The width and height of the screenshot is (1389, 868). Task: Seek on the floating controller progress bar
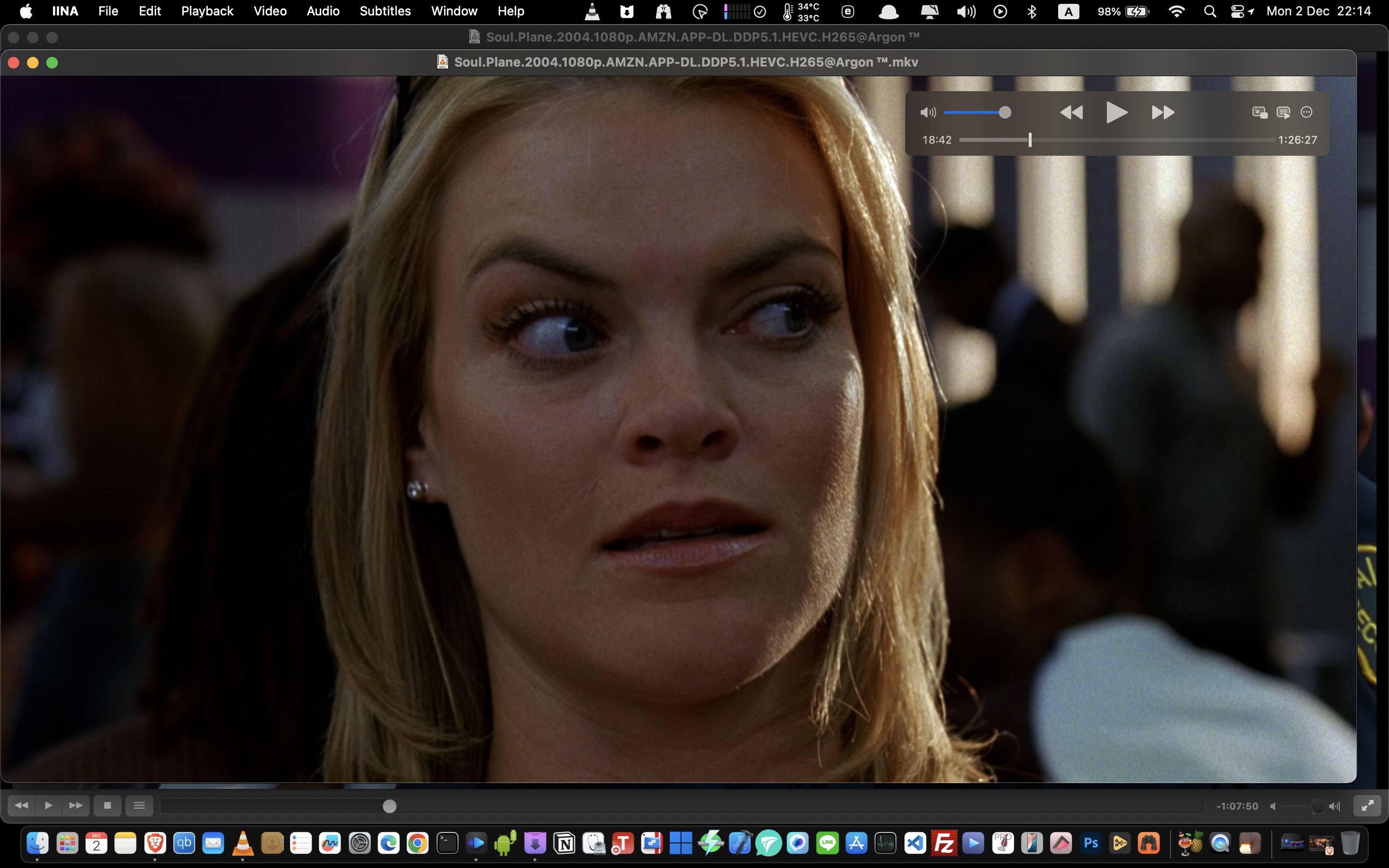point(1117,139)
